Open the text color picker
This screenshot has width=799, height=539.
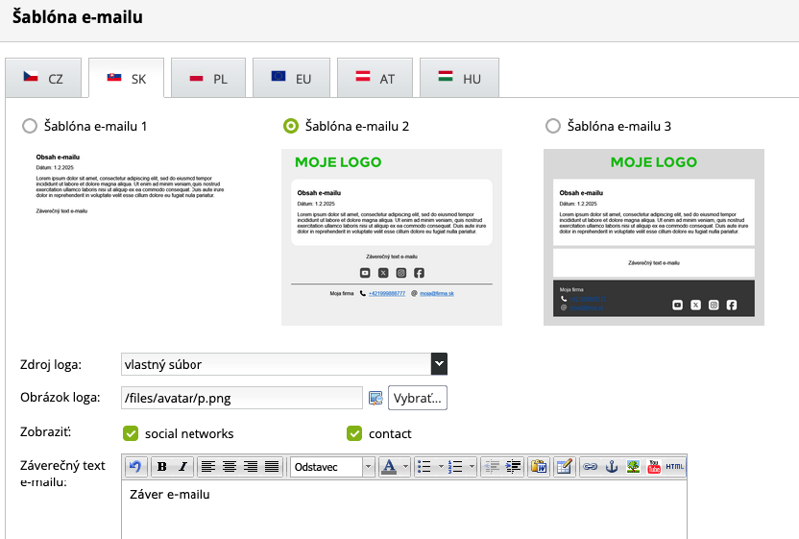point(388,467)
